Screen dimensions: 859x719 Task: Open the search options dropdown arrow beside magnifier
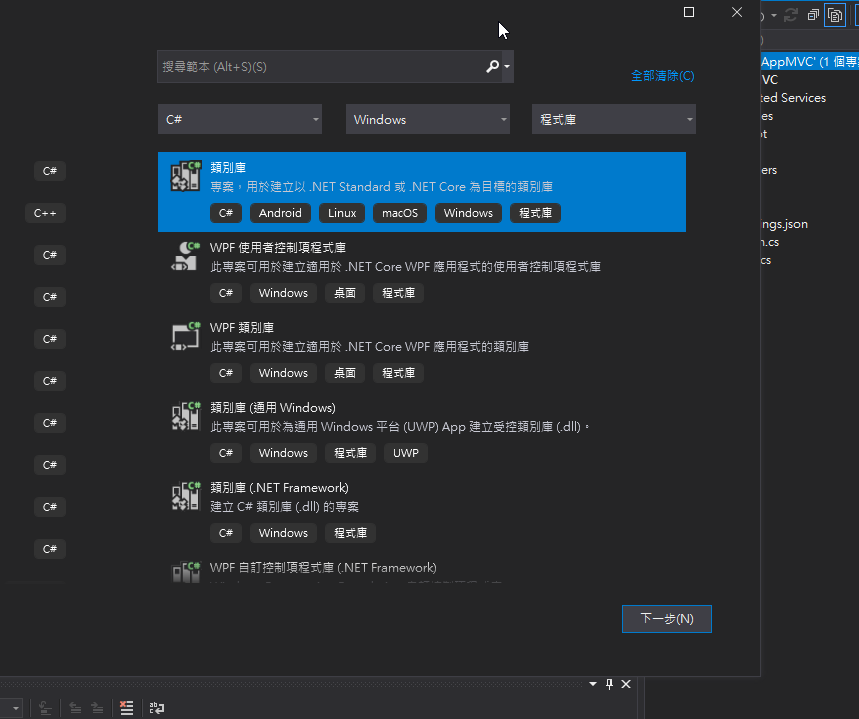[507, 66]
